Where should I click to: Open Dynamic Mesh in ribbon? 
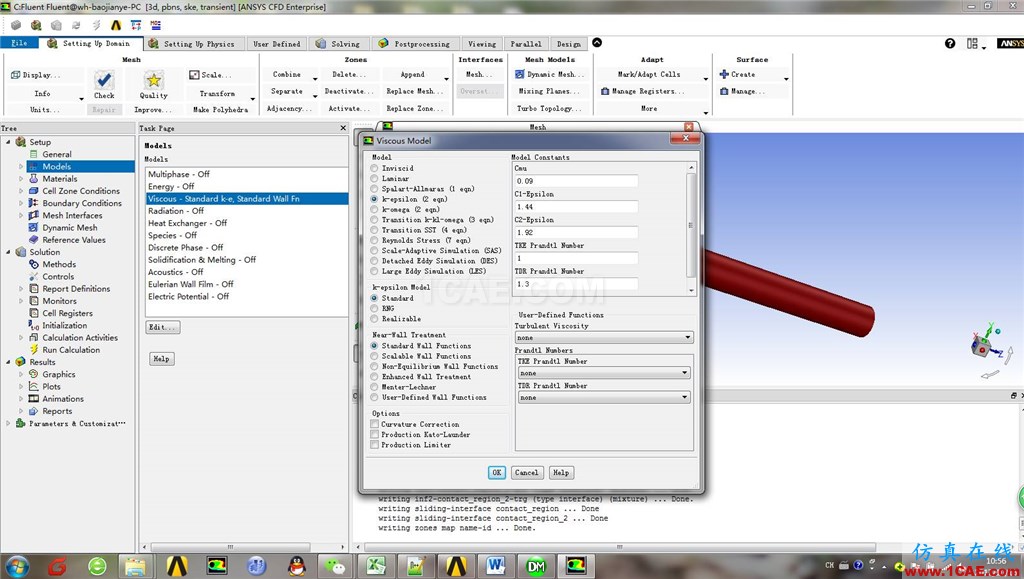click(x=550, y=74)
